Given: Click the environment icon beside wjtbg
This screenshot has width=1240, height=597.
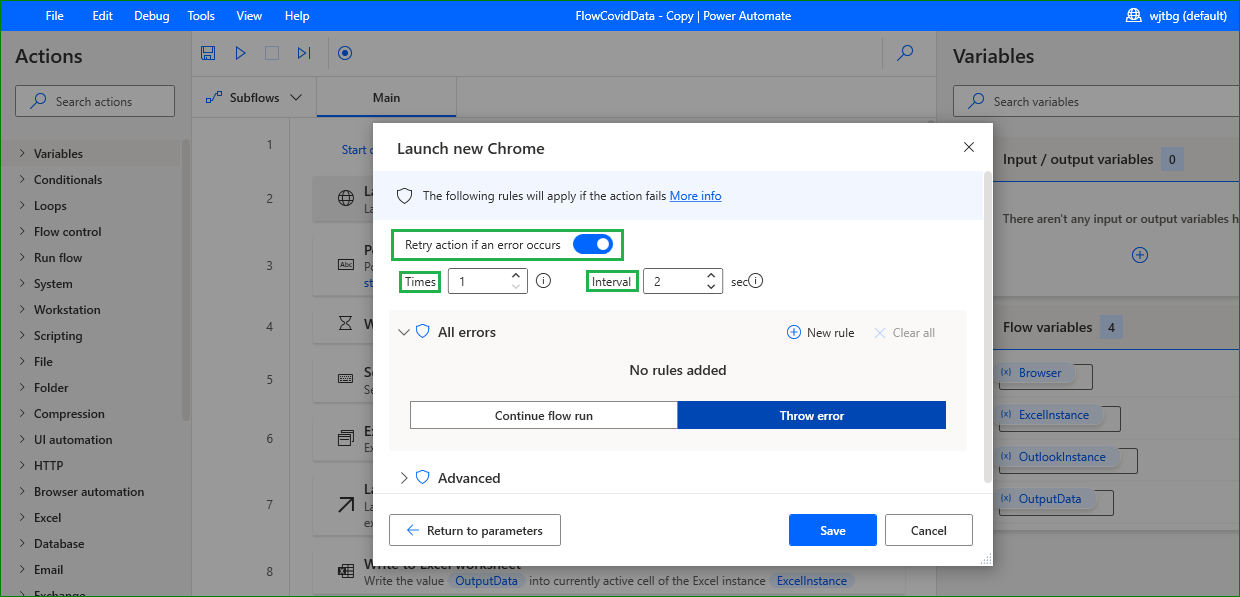Looking at the screenshot, I should tap(1134, 15).
